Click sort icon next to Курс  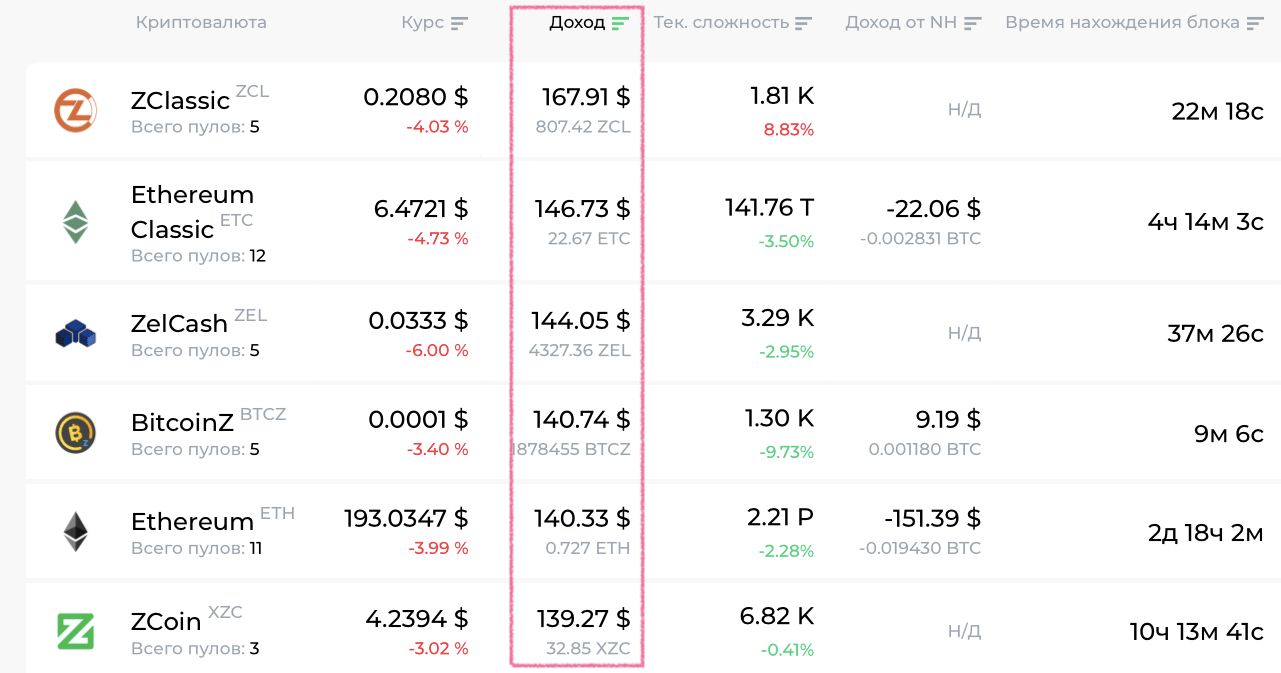(459, 23)
